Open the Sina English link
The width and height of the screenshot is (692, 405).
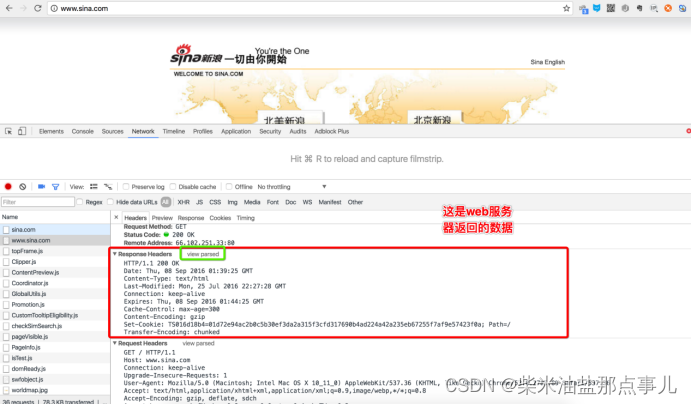[x=548, y=62]
